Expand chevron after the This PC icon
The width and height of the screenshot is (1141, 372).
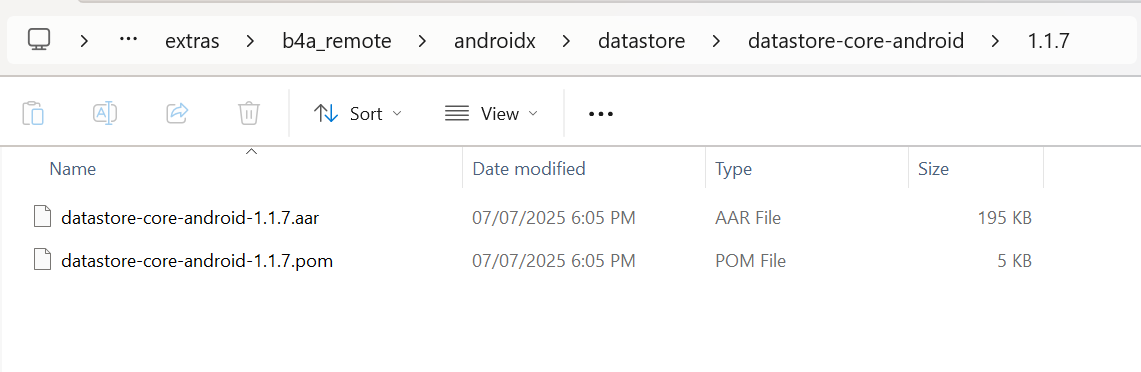[x=84, y=41]
